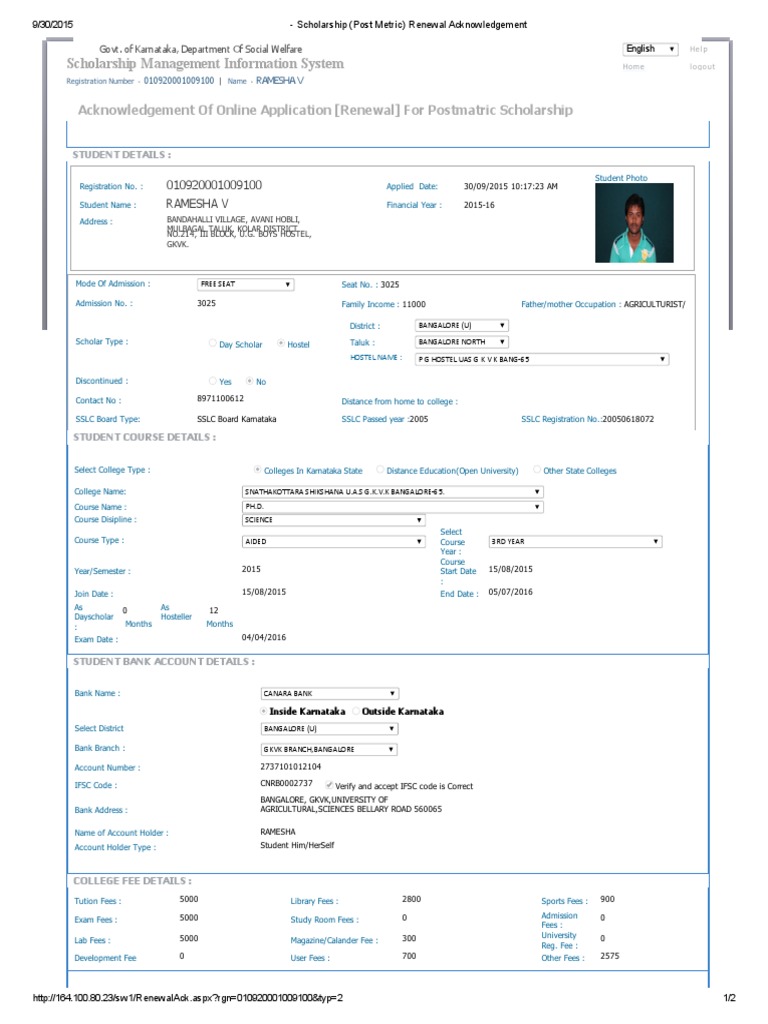This screenshot has height=1024, width=768.
Task: Choose Yes for Discontinued
Action: coord(212,381)
